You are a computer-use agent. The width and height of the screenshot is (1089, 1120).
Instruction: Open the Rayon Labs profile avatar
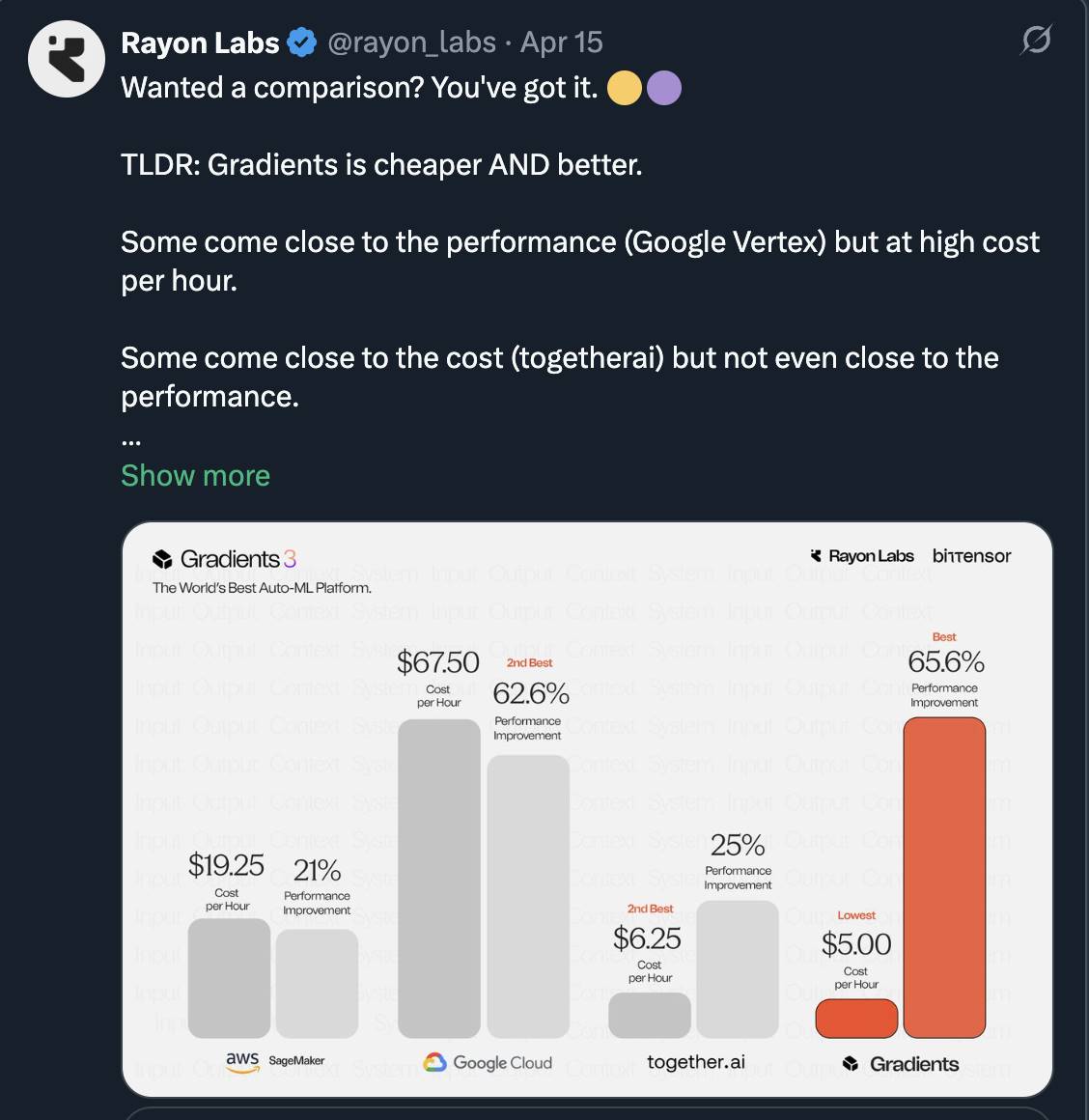click(x=67, y=59)
